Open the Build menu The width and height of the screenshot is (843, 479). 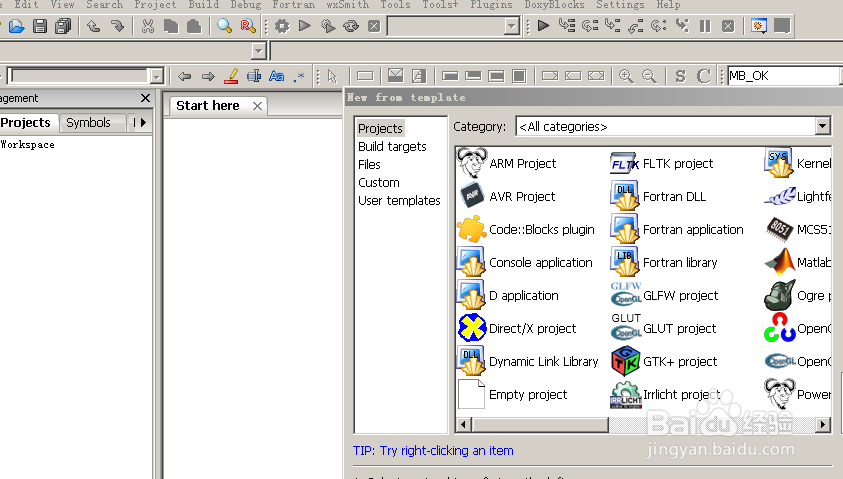pos(203,5)
